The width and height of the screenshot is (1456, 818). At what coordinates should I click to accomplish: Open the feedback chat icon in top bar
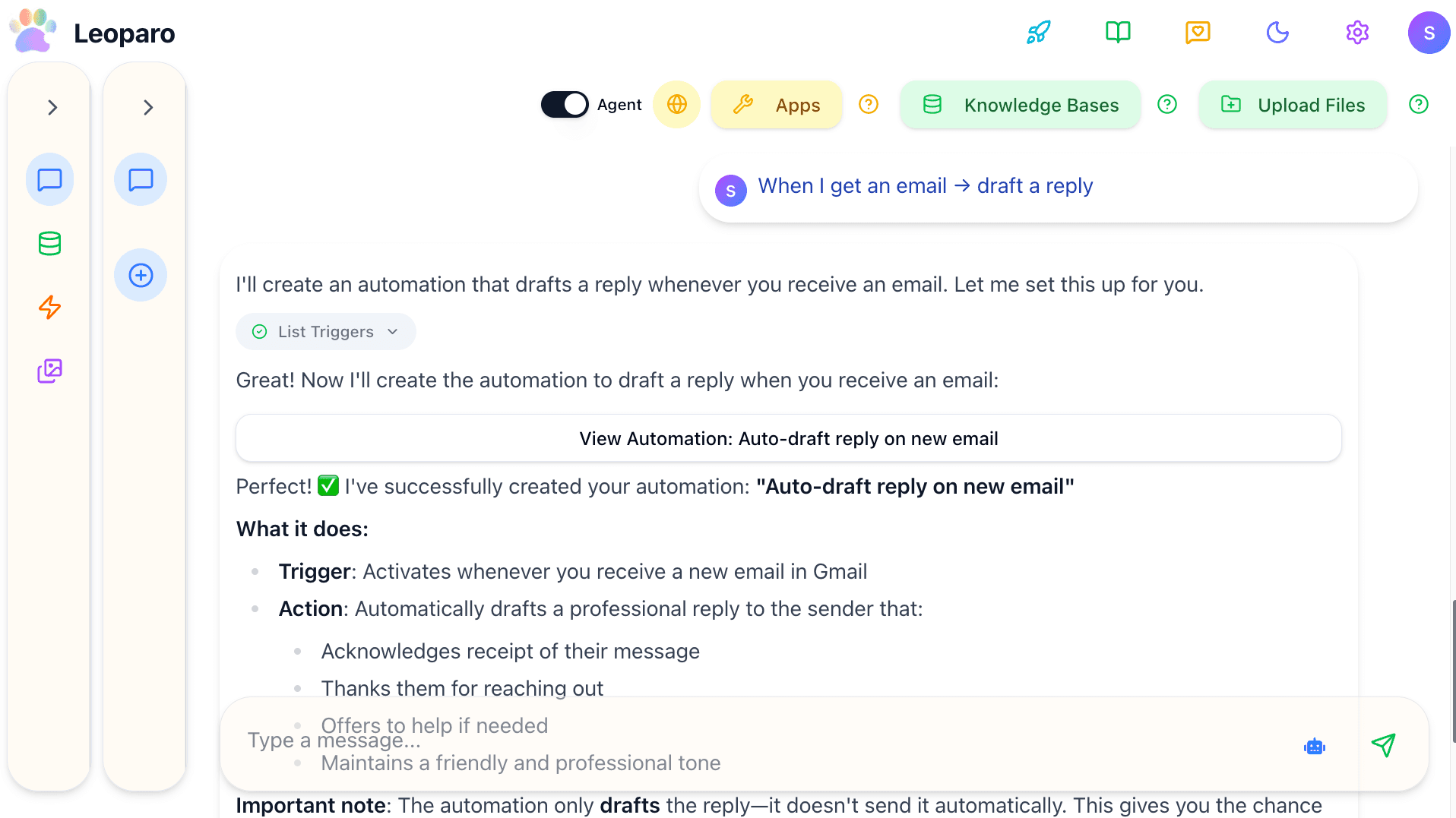point(1197,32)
